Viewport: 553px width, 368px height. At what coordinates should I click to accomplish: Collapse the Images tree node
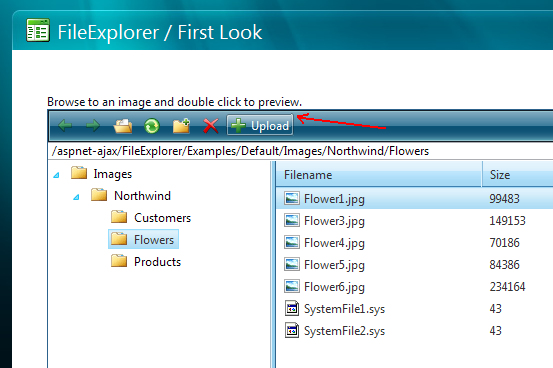pyautogui.click(x=56, y=175)
